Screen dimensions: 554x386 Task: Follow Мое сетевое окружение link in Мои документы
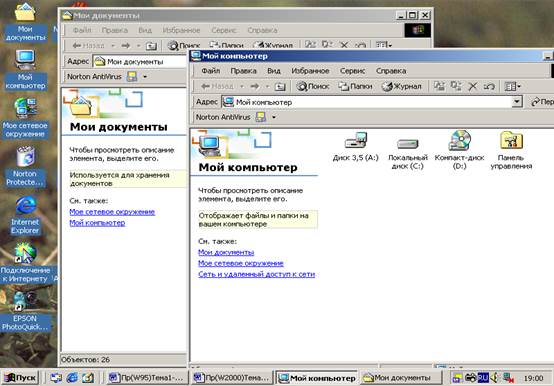[112, 212]
